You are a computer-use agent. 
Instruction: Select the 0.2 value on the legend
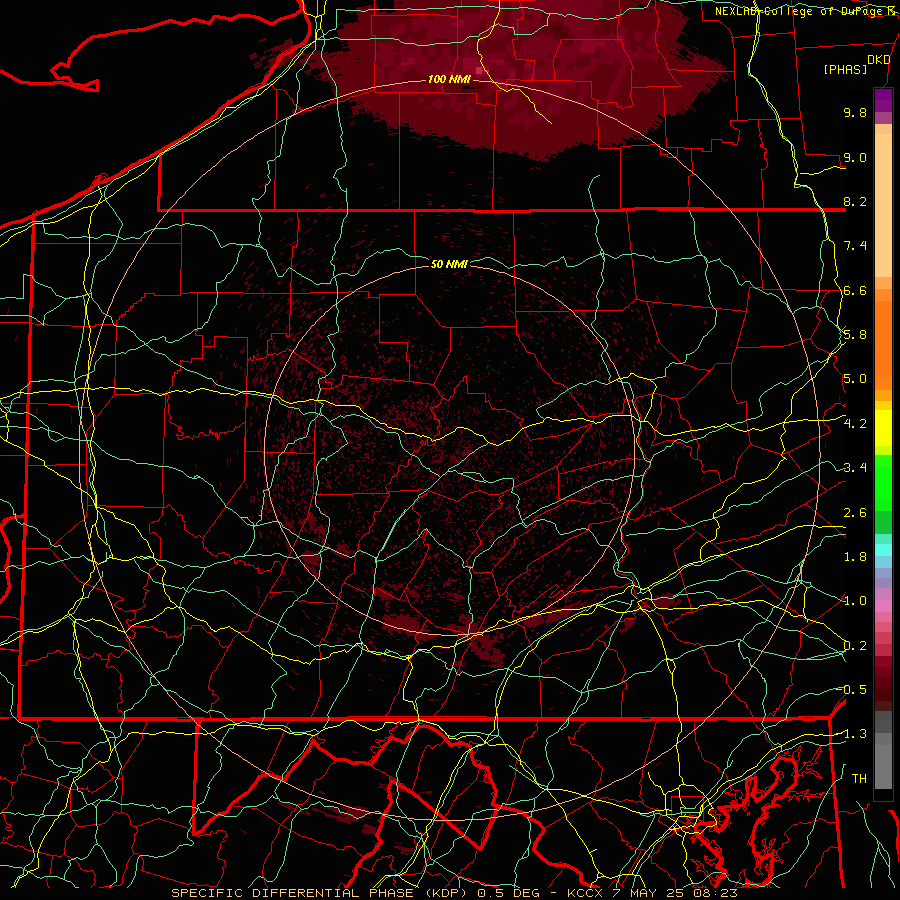[855, 646]
